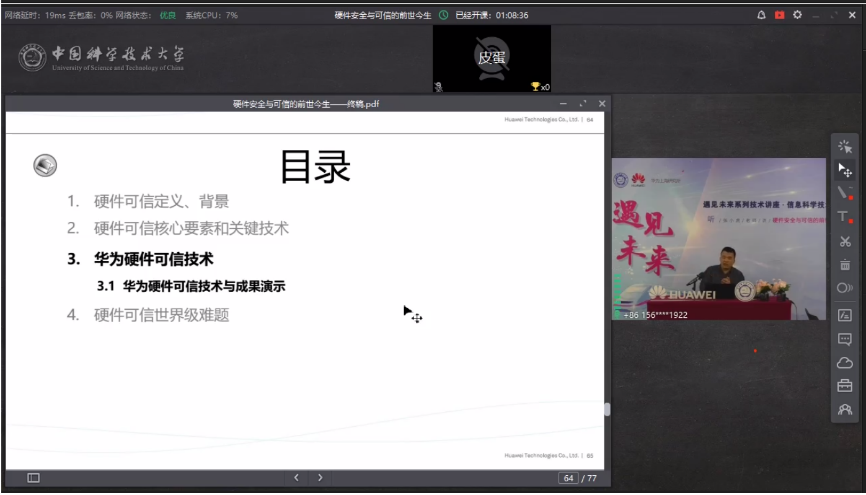Image resolution: width=866 pixels, height=495 pixels.
Task: Select the laser pointer tool
Action: [x=844, y=146]
